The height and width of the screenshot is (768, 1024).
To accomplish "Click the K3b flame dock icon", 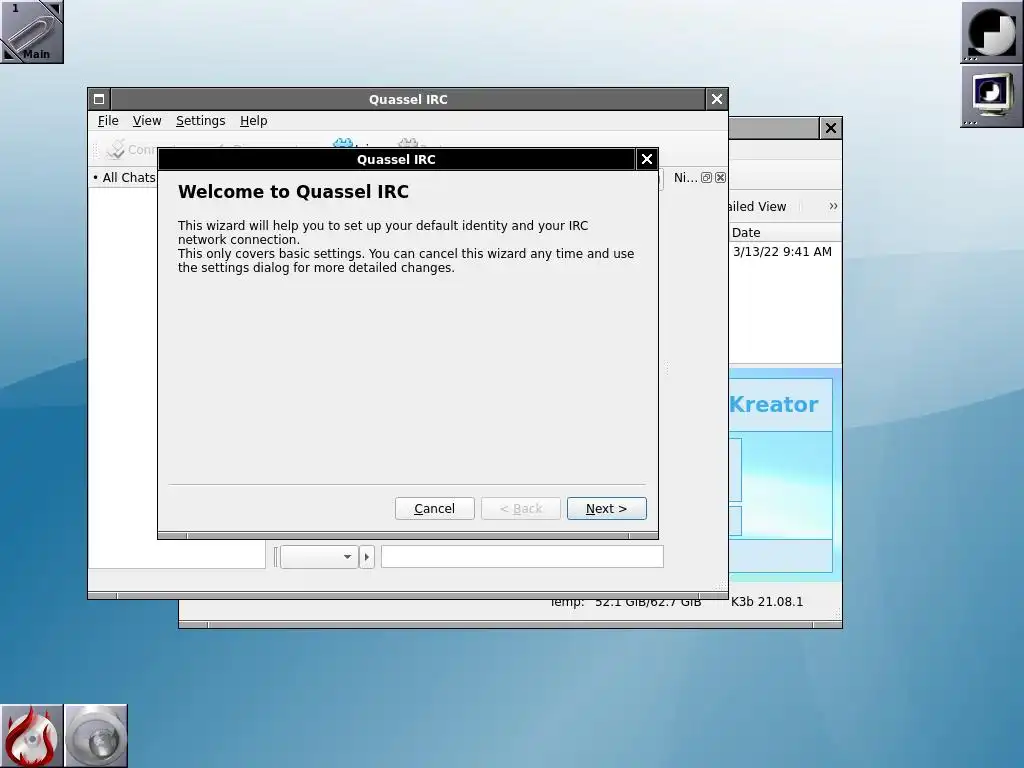I will (31, 736).
